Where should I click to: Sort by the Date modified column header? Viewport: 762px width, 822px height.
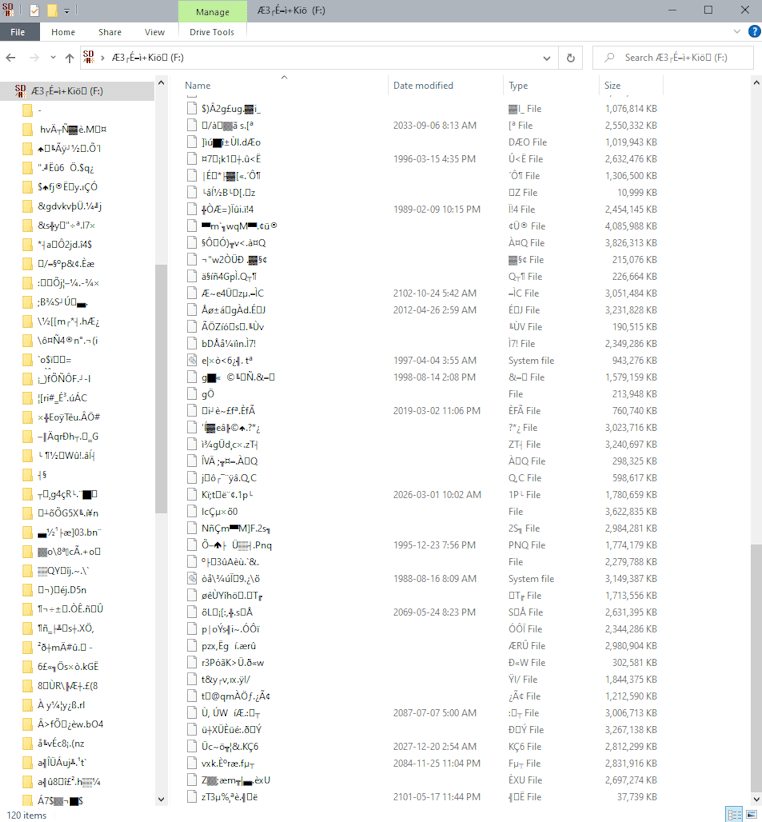(x=423, y=86)
